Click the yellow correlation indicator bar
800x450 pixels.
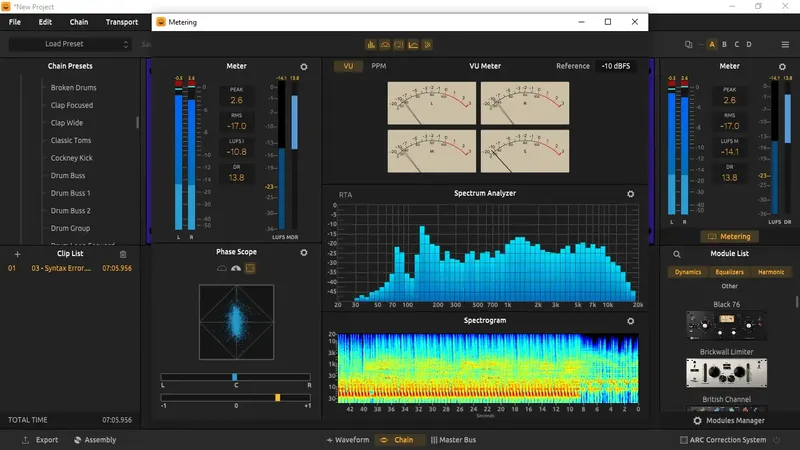pyautogui.click(x=278, y=397)
